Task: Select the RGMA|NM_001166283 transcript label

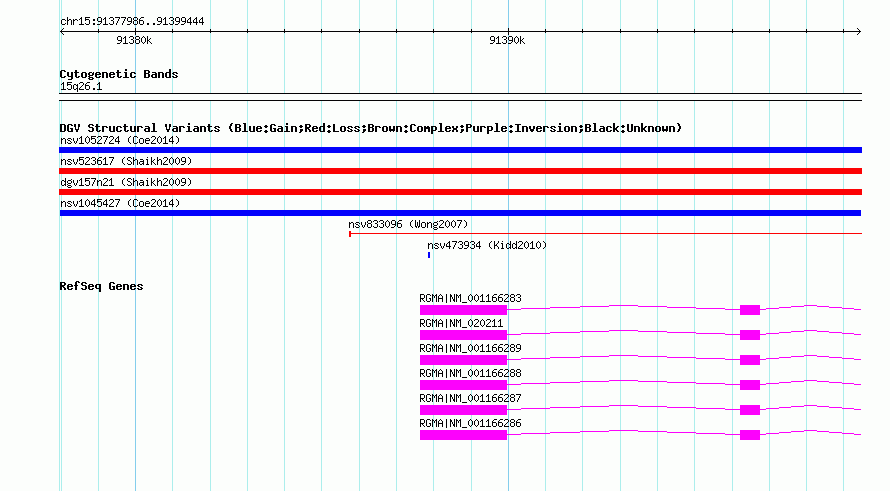Action: pyautogui.click(x=470, y=298)
